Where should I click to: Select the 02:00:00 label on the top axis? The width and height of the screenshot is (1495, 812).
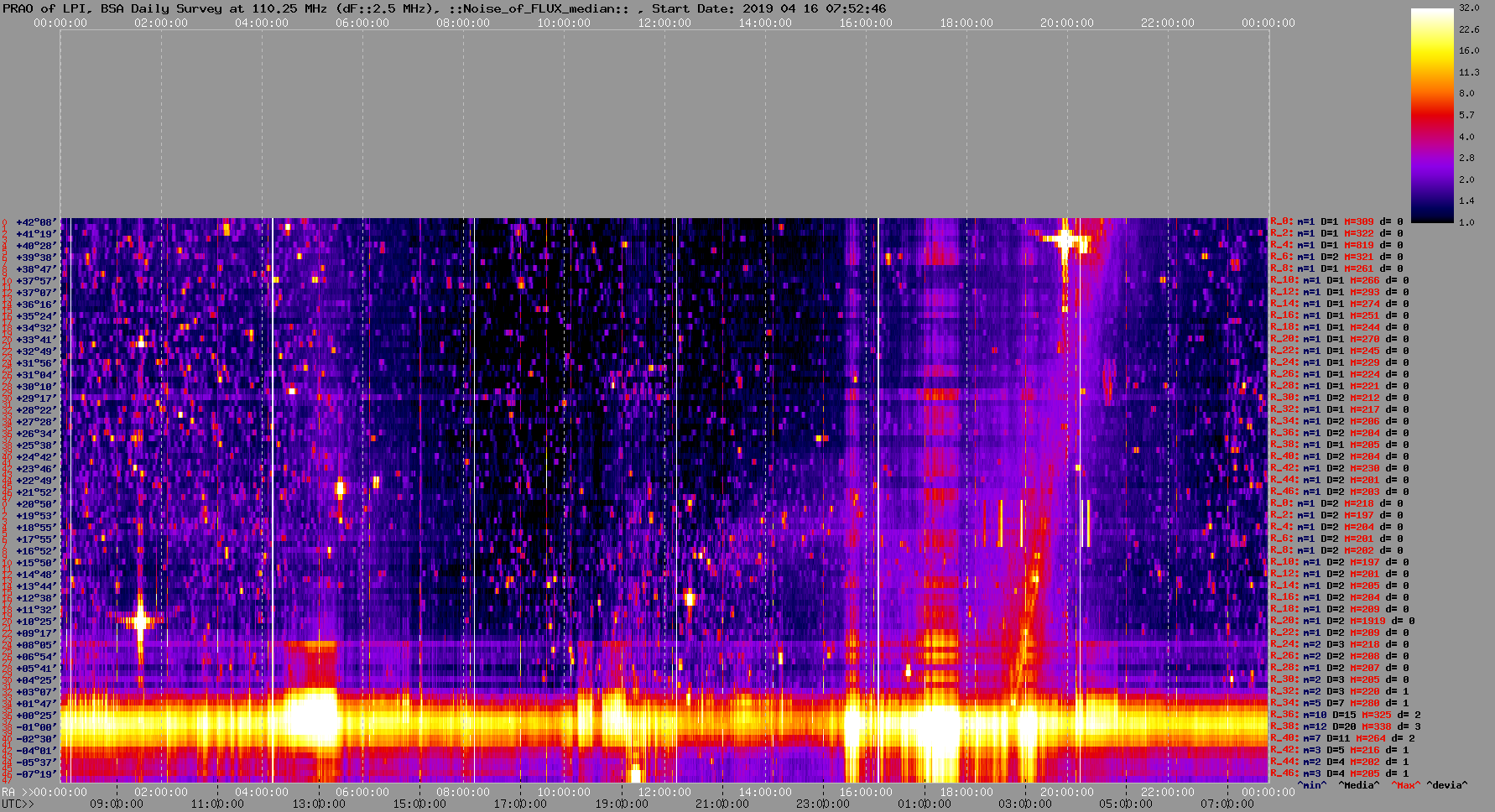pyautogui.click(x=161, y=23)
